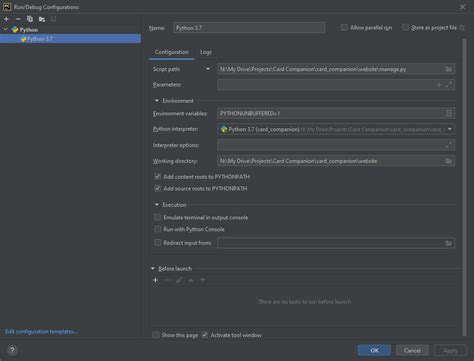Browse for redirect input file
The width and height of the screenshot is (474, 361).
(x=448, y=243)
